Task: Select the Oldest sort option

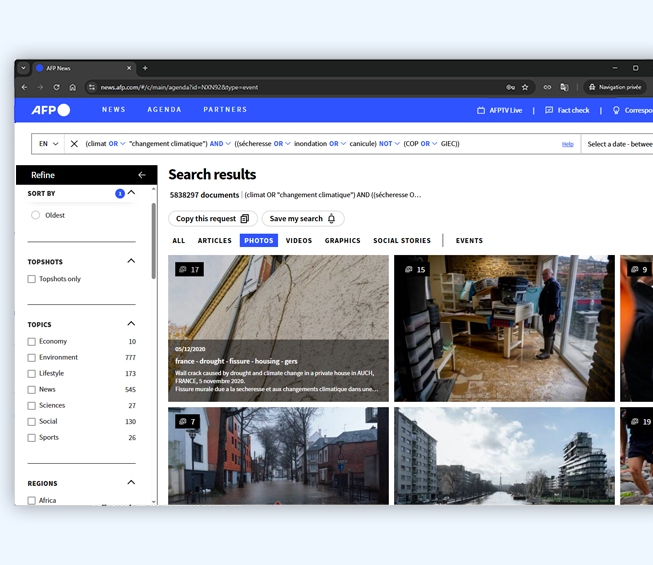Action: click(x=36, y=215)
